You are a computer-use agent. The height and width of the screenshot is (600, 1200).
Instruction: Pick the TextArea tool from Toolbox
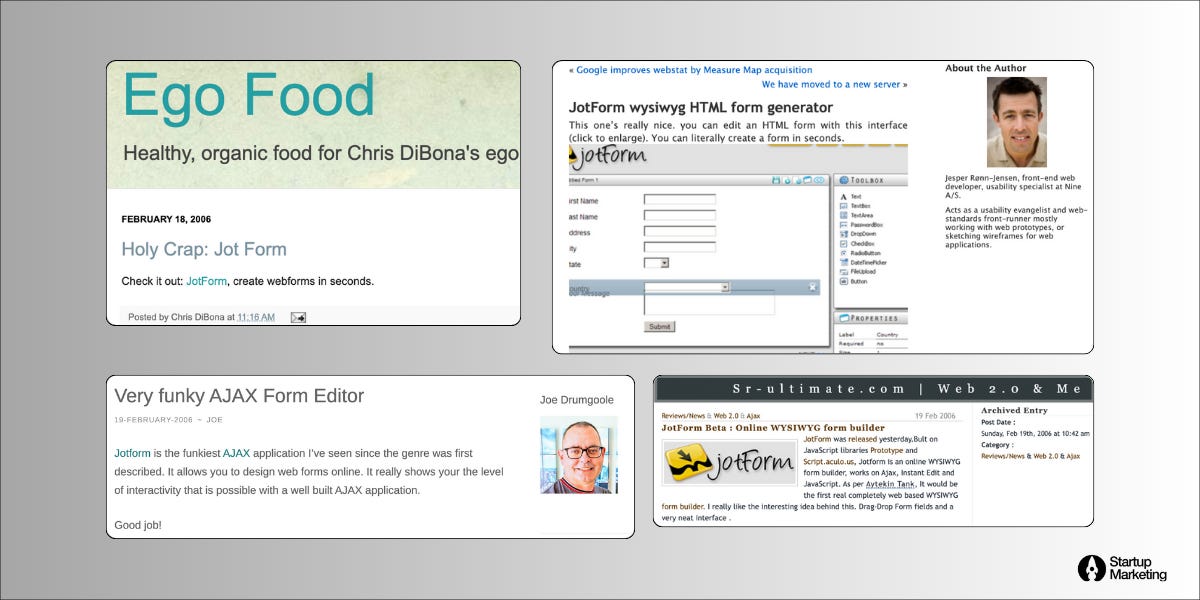(x=856, y=215)
